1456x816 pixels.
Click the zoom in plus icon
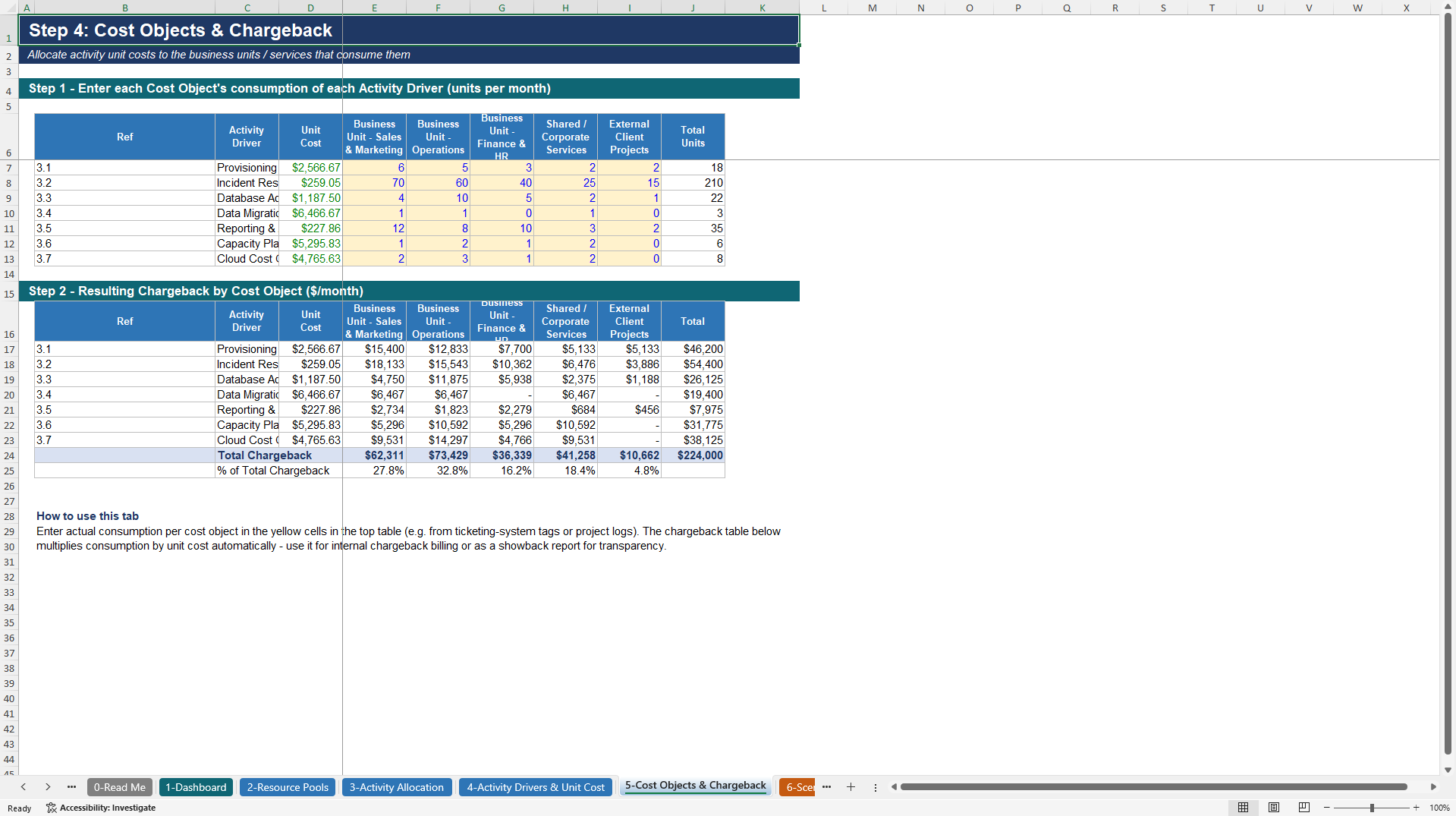[1416, 808]
